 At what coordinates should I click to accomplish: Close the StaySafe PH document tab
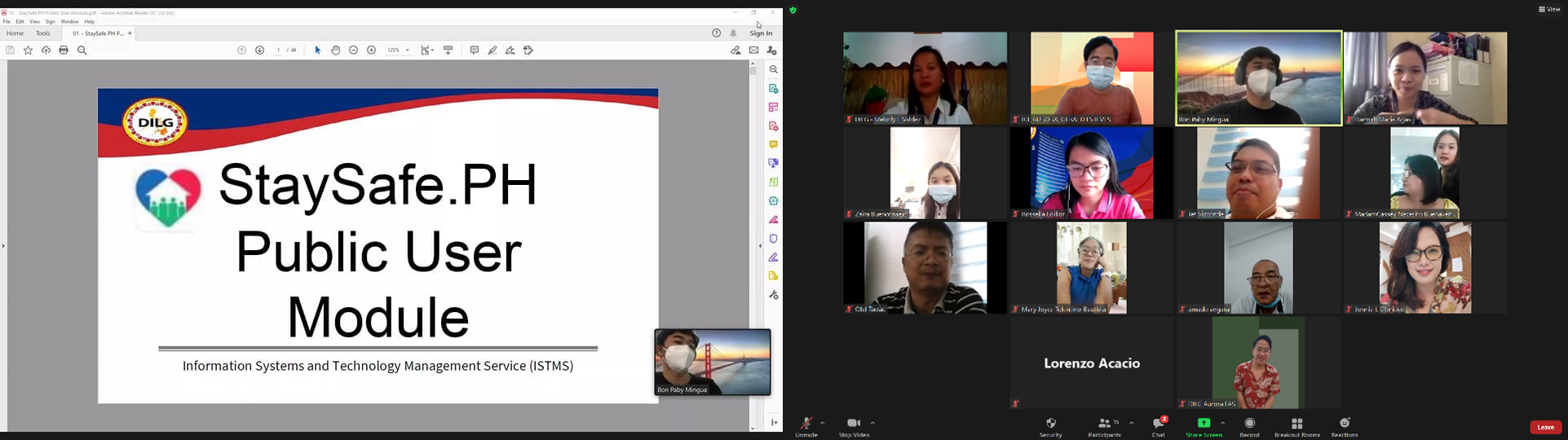point(130,33)
